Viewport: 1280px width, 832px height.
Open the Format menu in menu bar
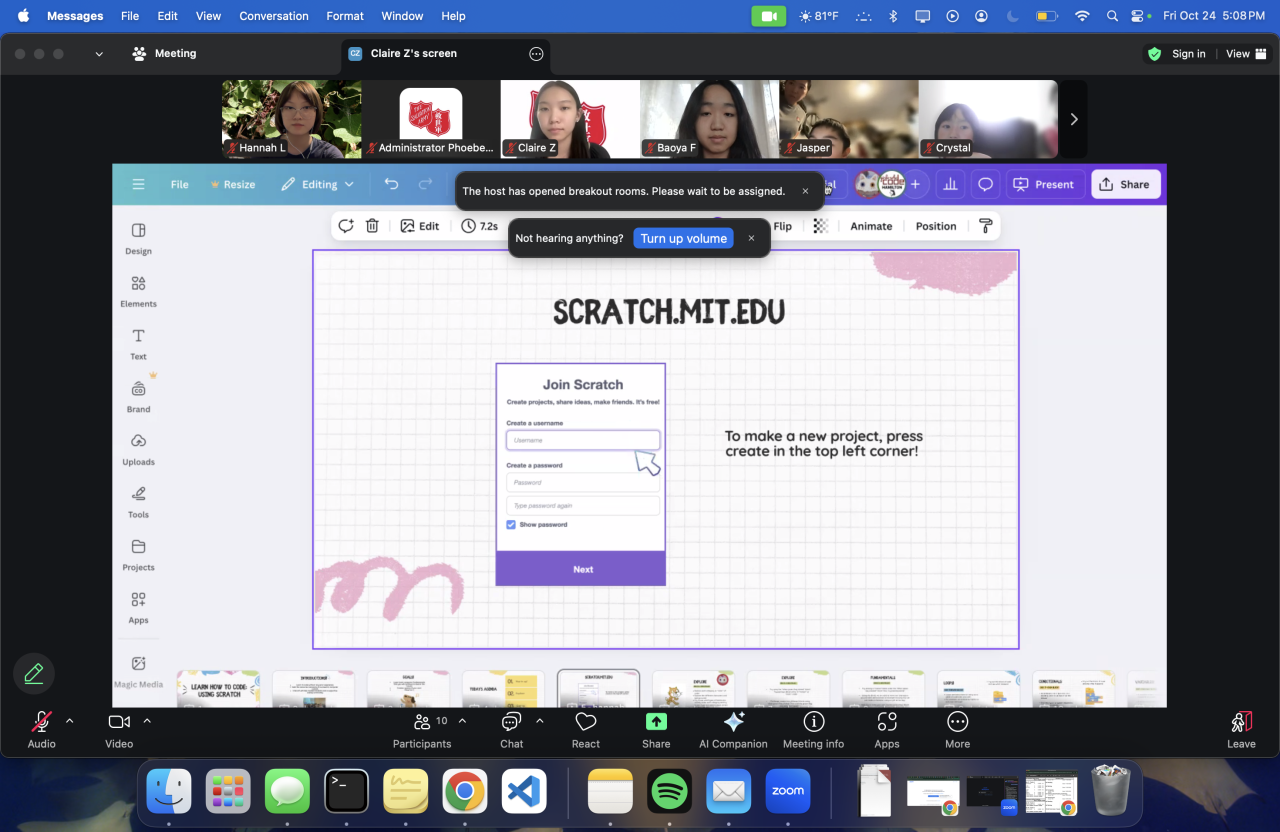point(345,16)
